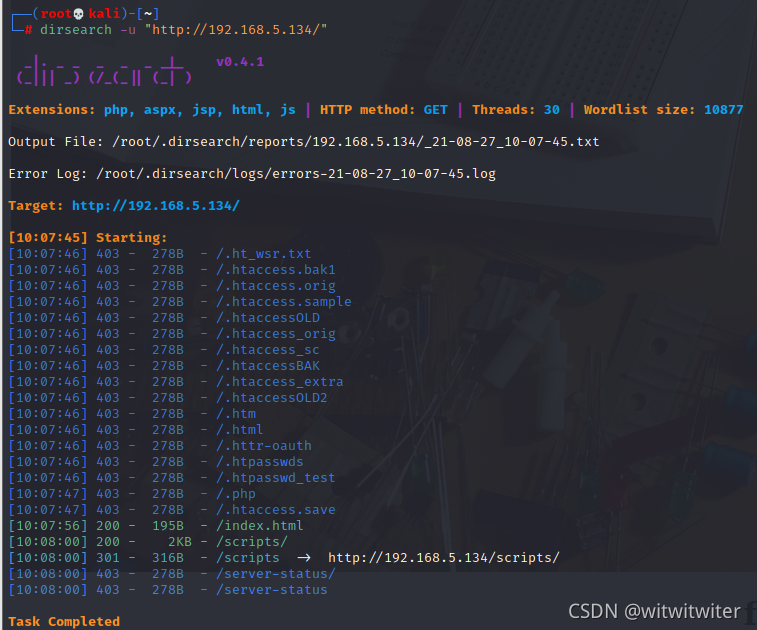Click the Extensions value aspx
This screenshot has height=630, width=757.
point(163,110)
